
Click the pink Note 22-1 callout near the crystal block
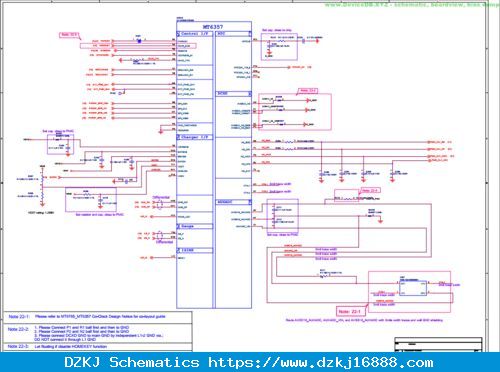[351, 312]
